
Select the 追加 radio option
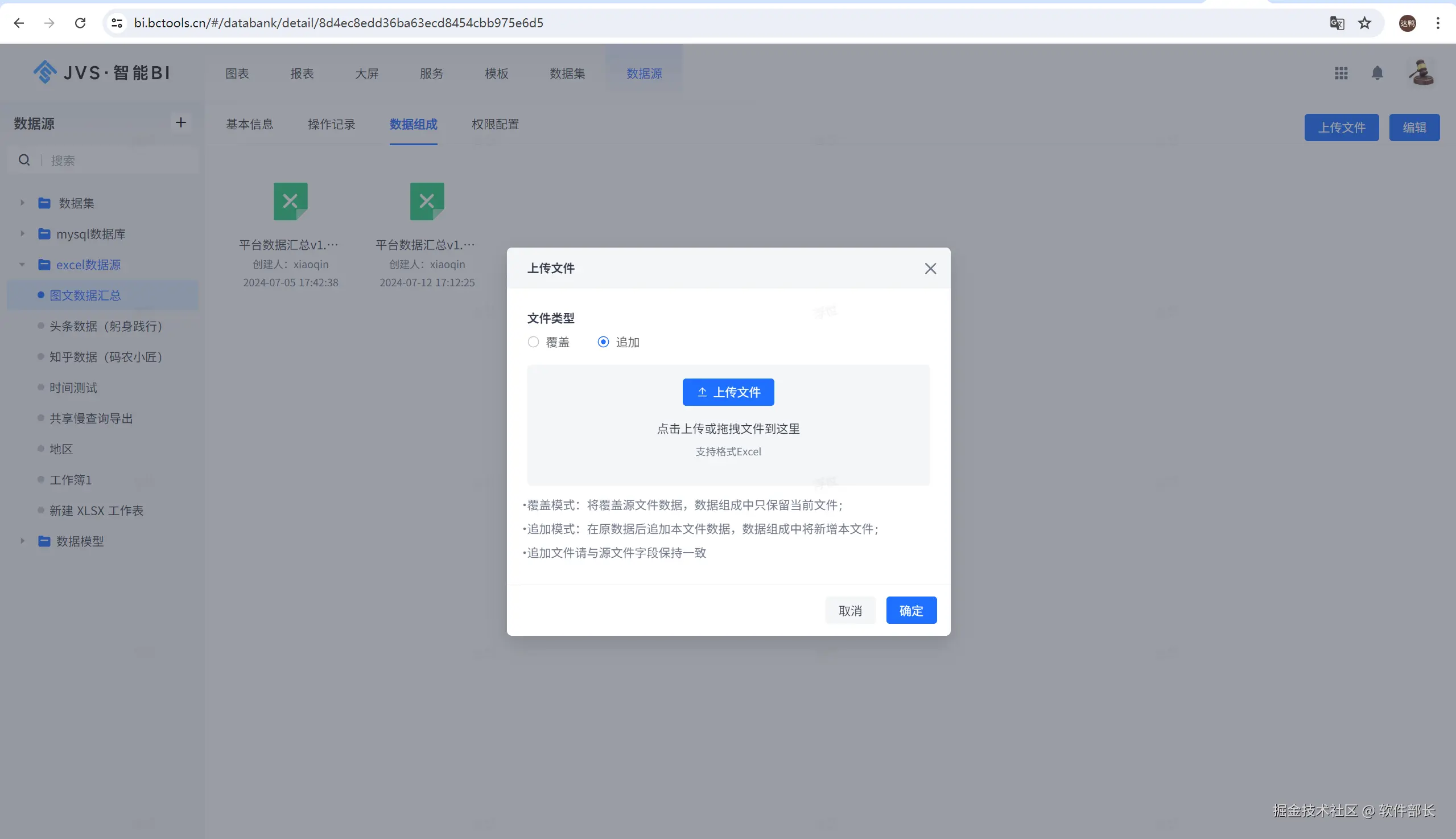pos(603,342)
